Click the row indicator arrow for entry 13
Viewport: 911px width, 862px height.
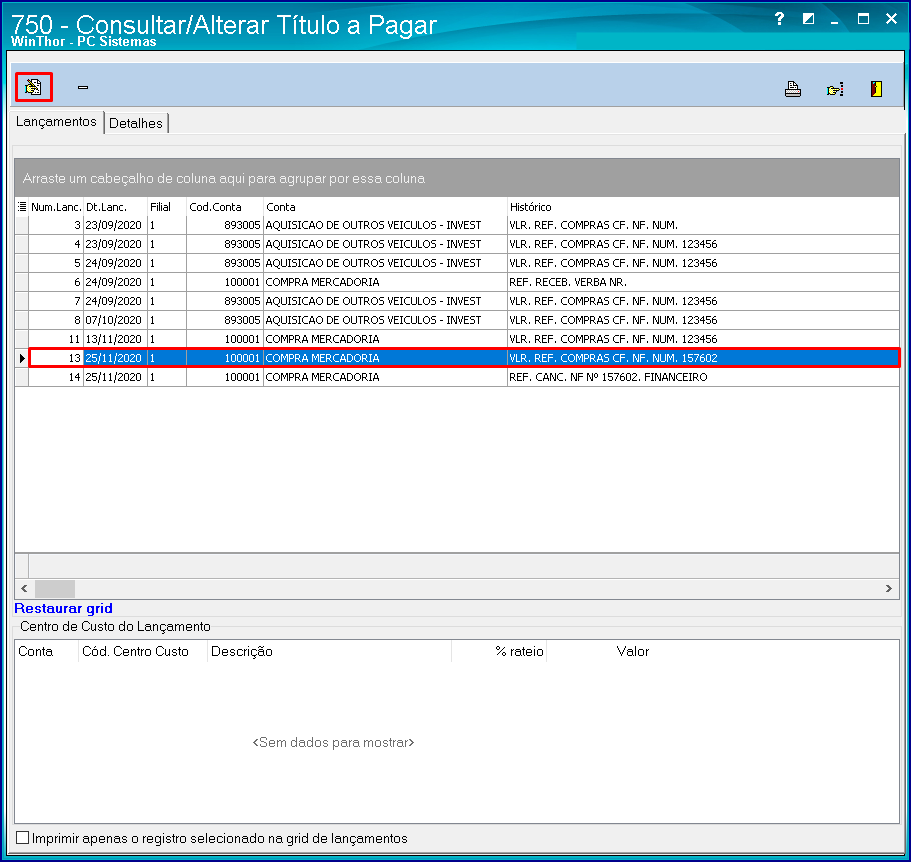tap(22, 358)
